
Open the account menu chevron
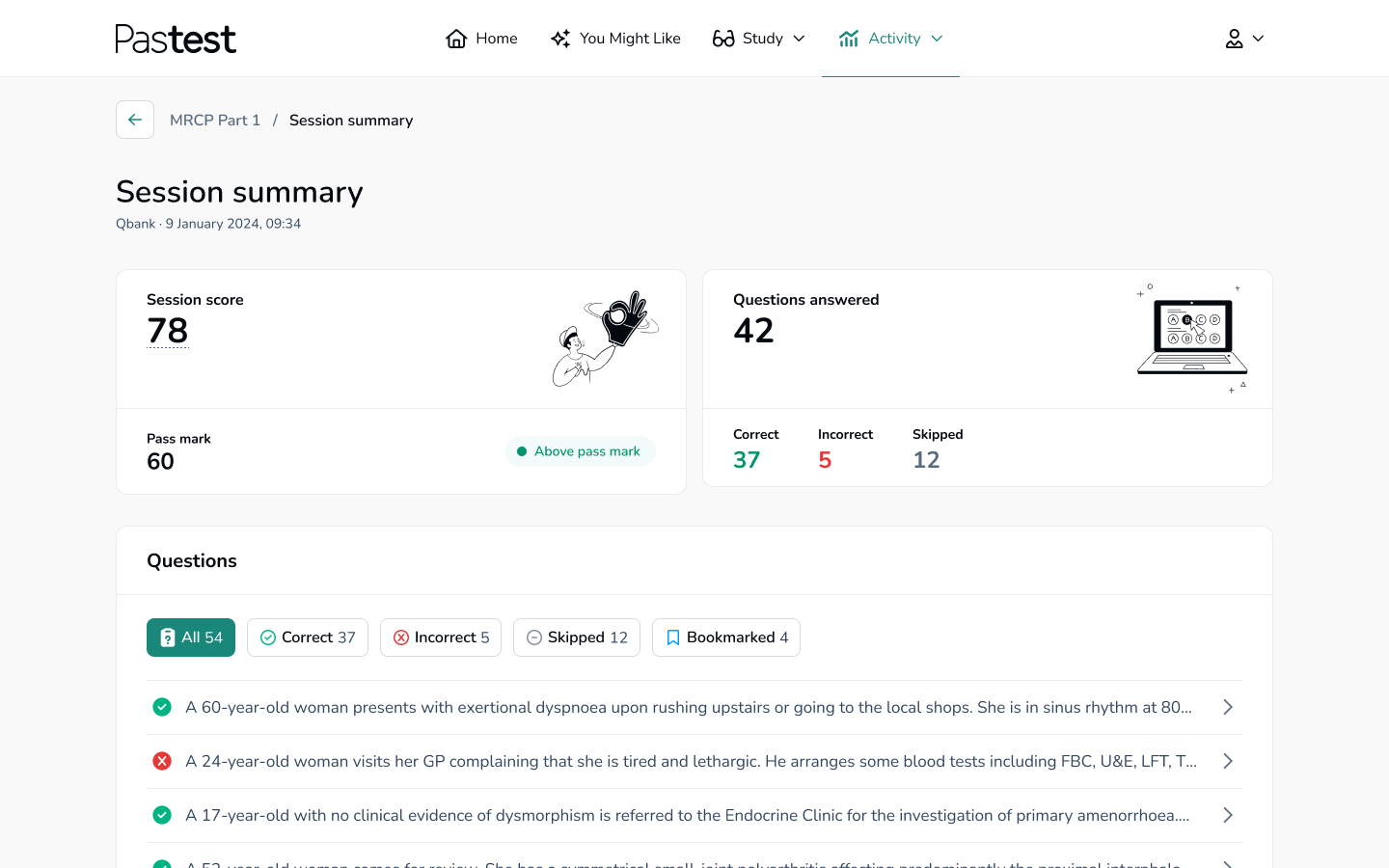point(1258,39)
